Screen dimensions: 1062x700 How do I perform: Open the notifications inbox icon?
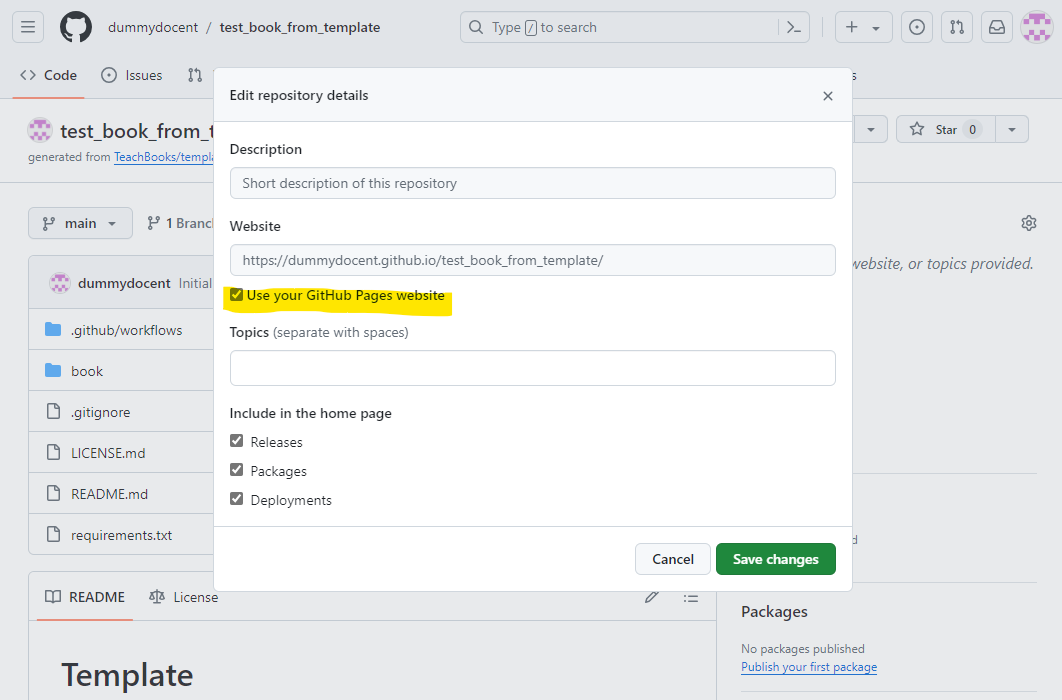997,27
